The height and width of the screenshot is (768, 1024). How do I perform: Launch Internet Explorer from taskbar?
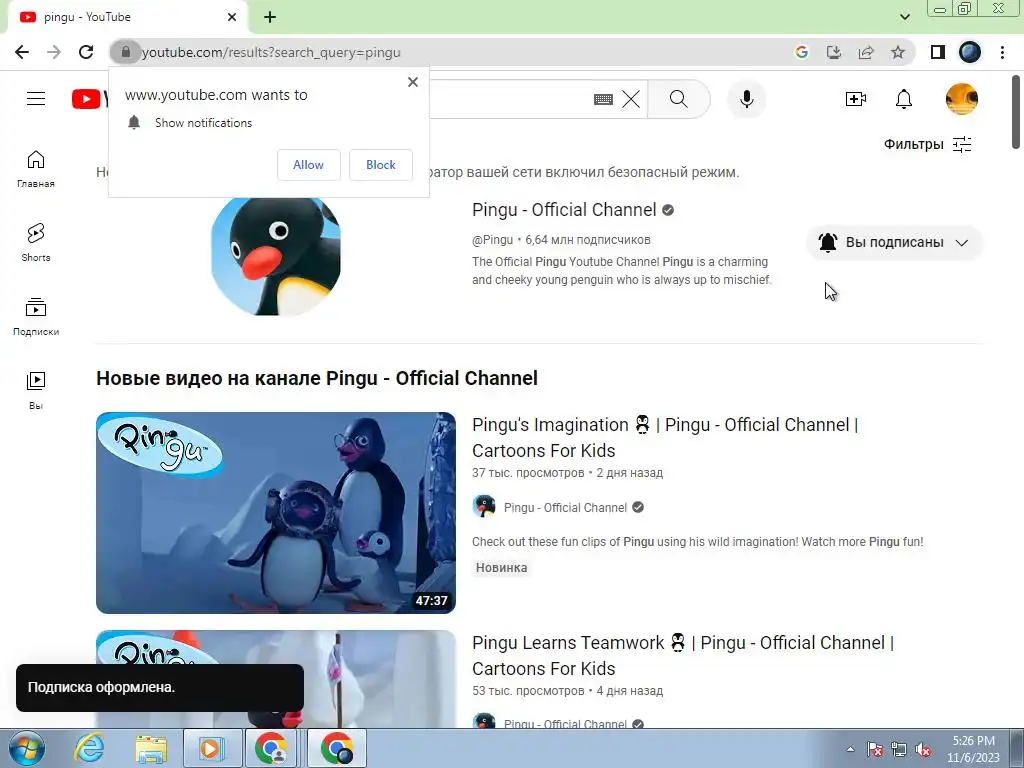point(89,748)
